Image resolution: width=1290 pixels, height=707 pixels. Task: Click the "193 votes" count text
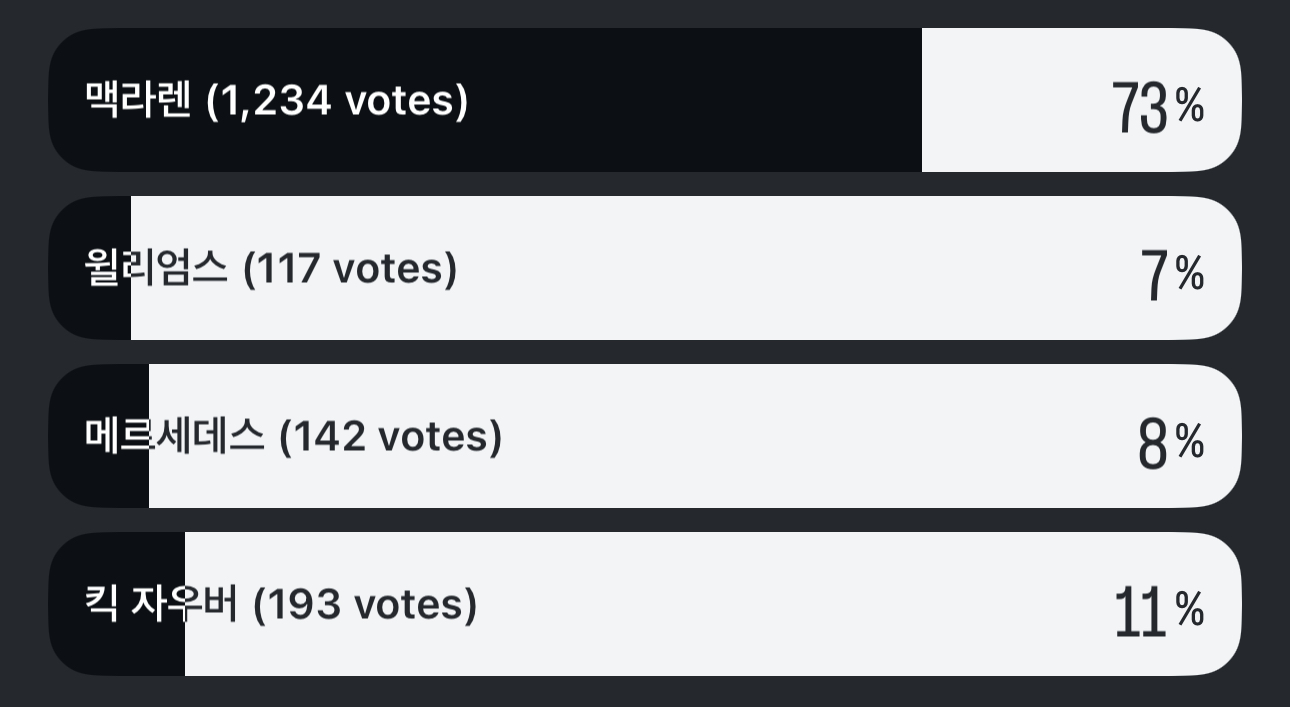[x=365, y=605]
